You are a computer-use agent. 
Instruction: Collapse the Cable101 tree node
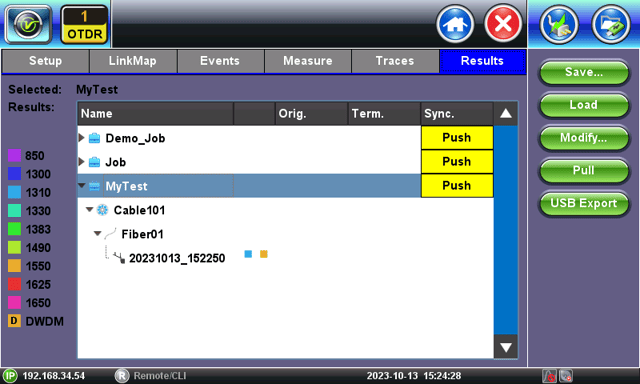(x=89, y=210)
